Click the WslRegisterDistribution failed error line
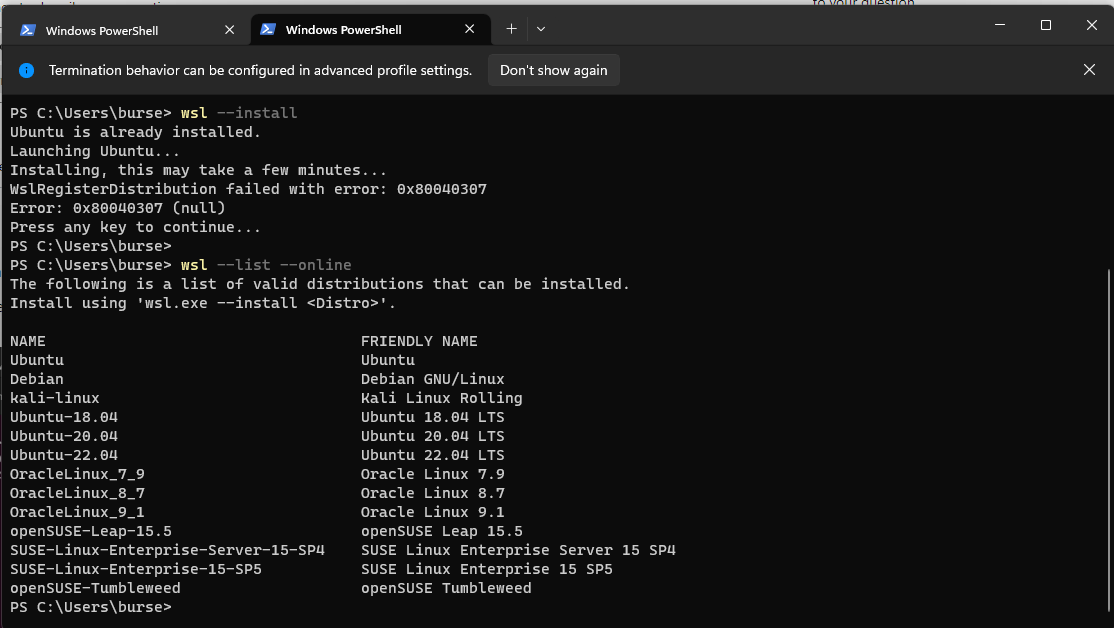Image resolution: width=1114 pixels, height=628 pixels. [x=248, y=189]
